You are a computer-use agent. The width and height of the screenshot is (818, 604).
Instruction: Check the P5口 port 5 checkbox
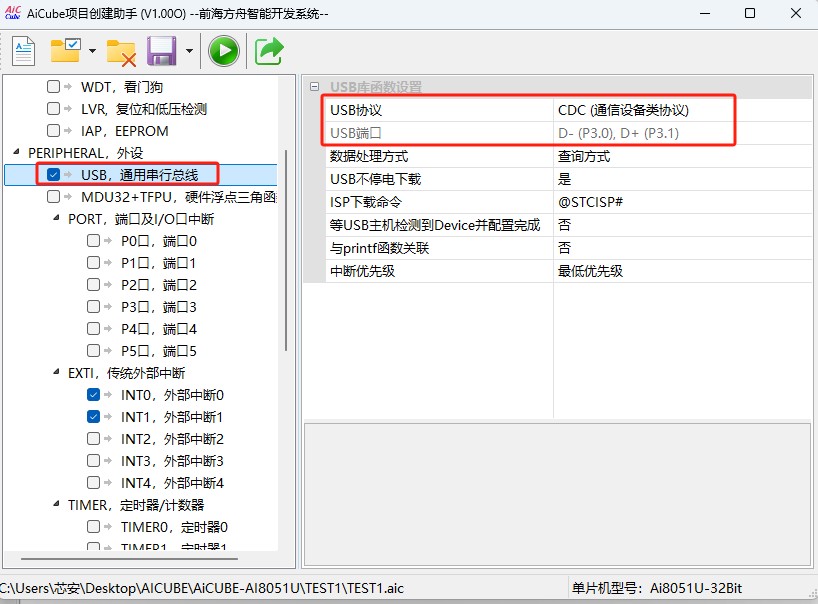tap(93, 350)
